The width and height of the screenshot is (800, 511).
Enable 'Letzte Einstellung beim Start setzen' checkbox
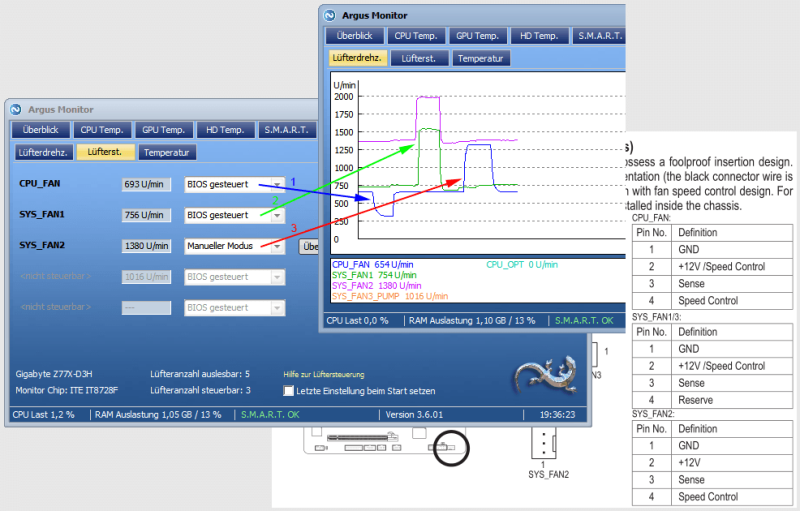[288, 391]
